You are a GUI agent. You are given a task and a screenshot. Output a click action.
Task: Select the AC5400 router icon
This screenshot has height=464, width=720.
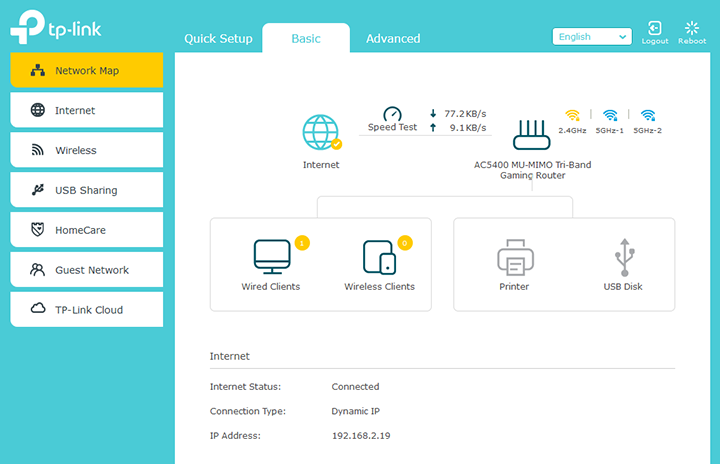click(532, 134)
